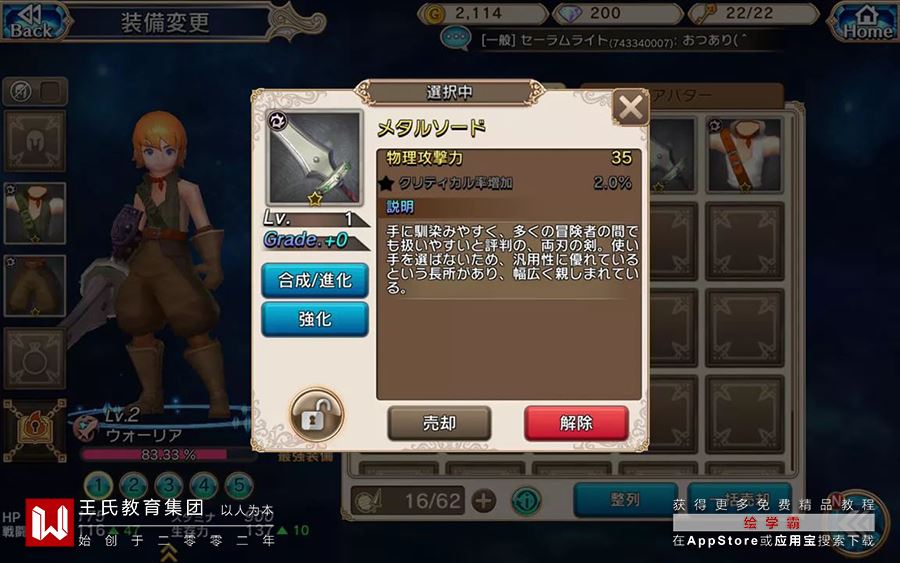The height and width of the screenshot is (563, 900).
Task: Select deck slot number 3
Action: [169, 486]
